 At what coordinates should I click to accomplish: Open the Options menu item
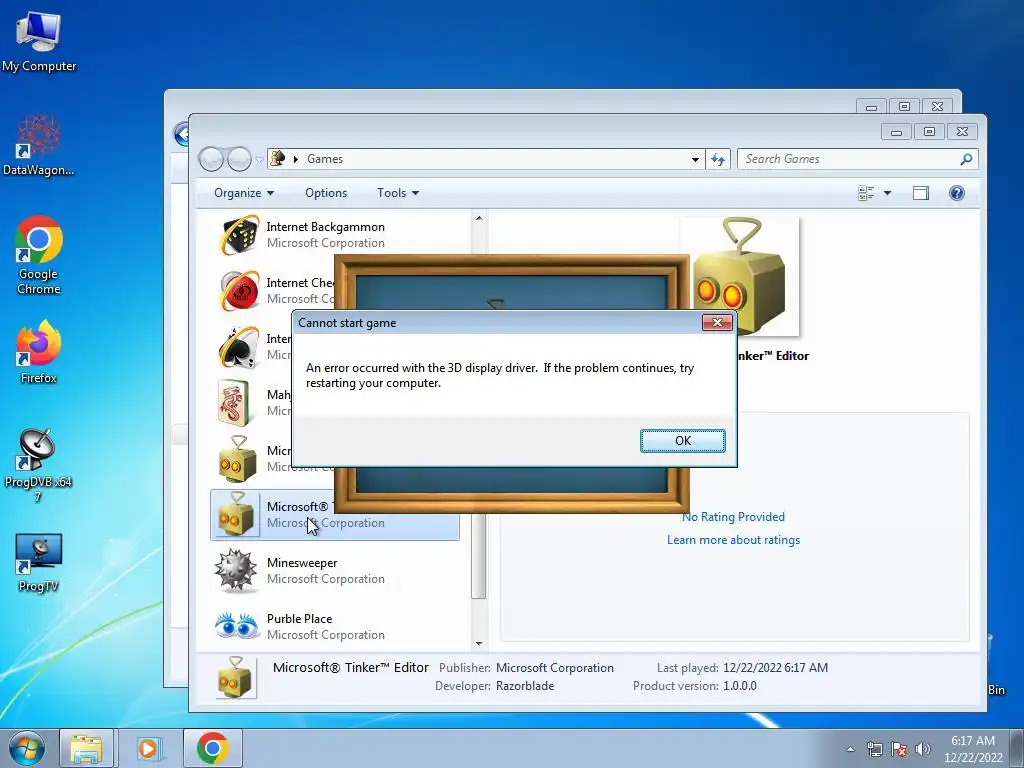326,193
